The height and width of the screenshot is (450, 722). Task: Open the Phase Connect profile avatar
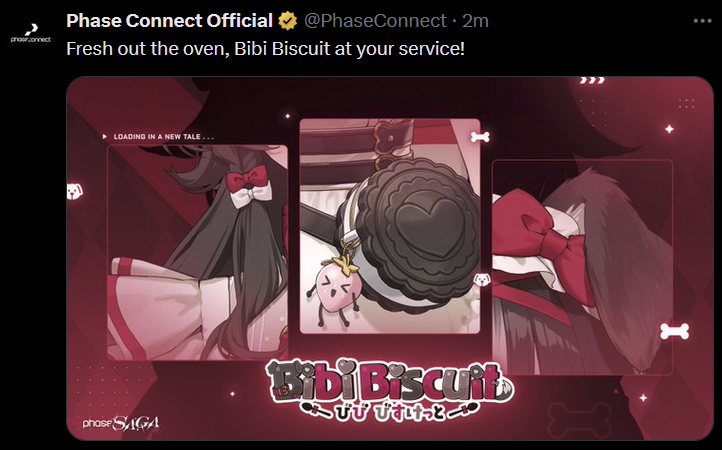31,33
